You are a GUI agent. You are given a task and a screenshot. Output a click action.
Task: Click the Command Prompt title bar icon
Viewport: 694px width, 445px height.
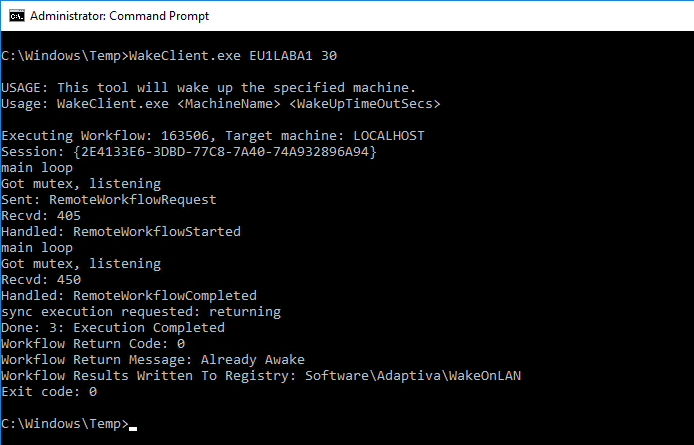click(x=17, y=16)
